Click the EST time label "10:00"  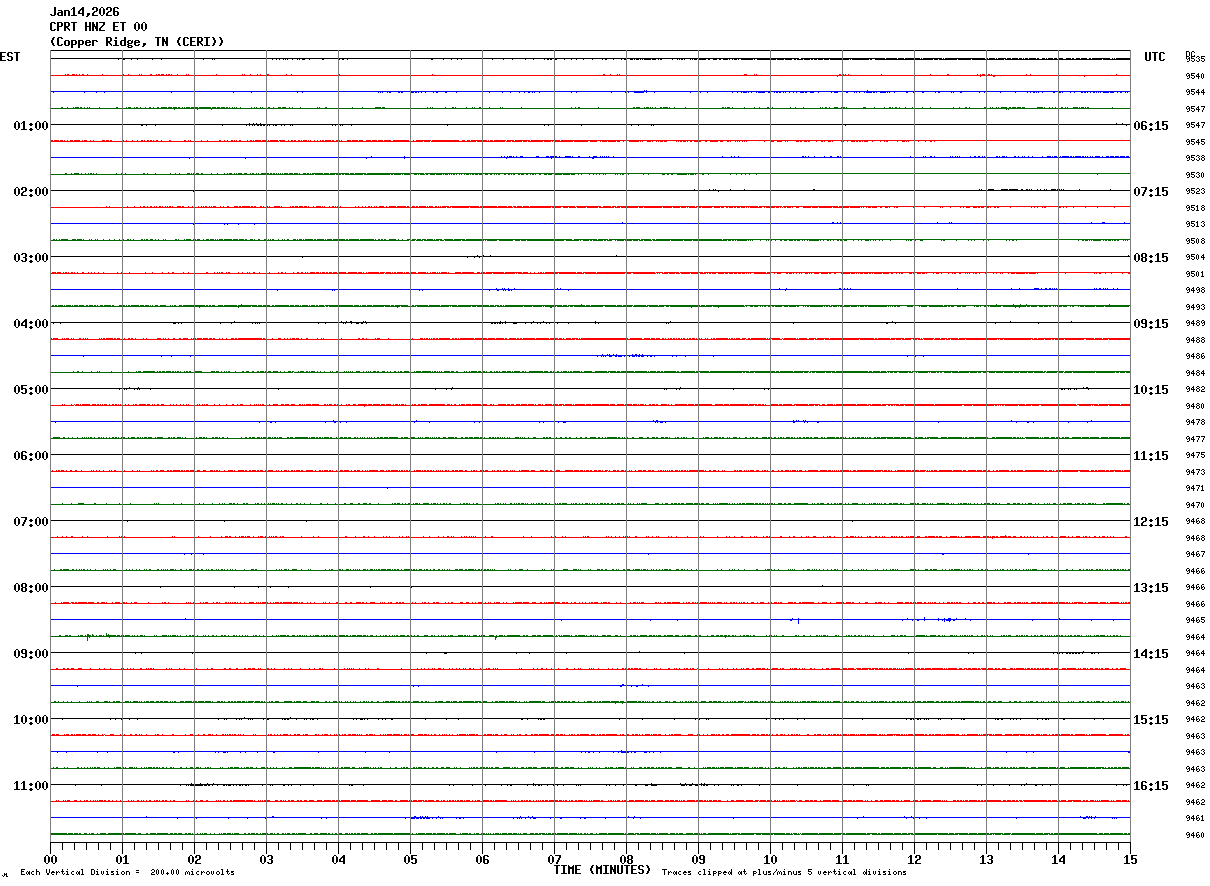(31, 720)
